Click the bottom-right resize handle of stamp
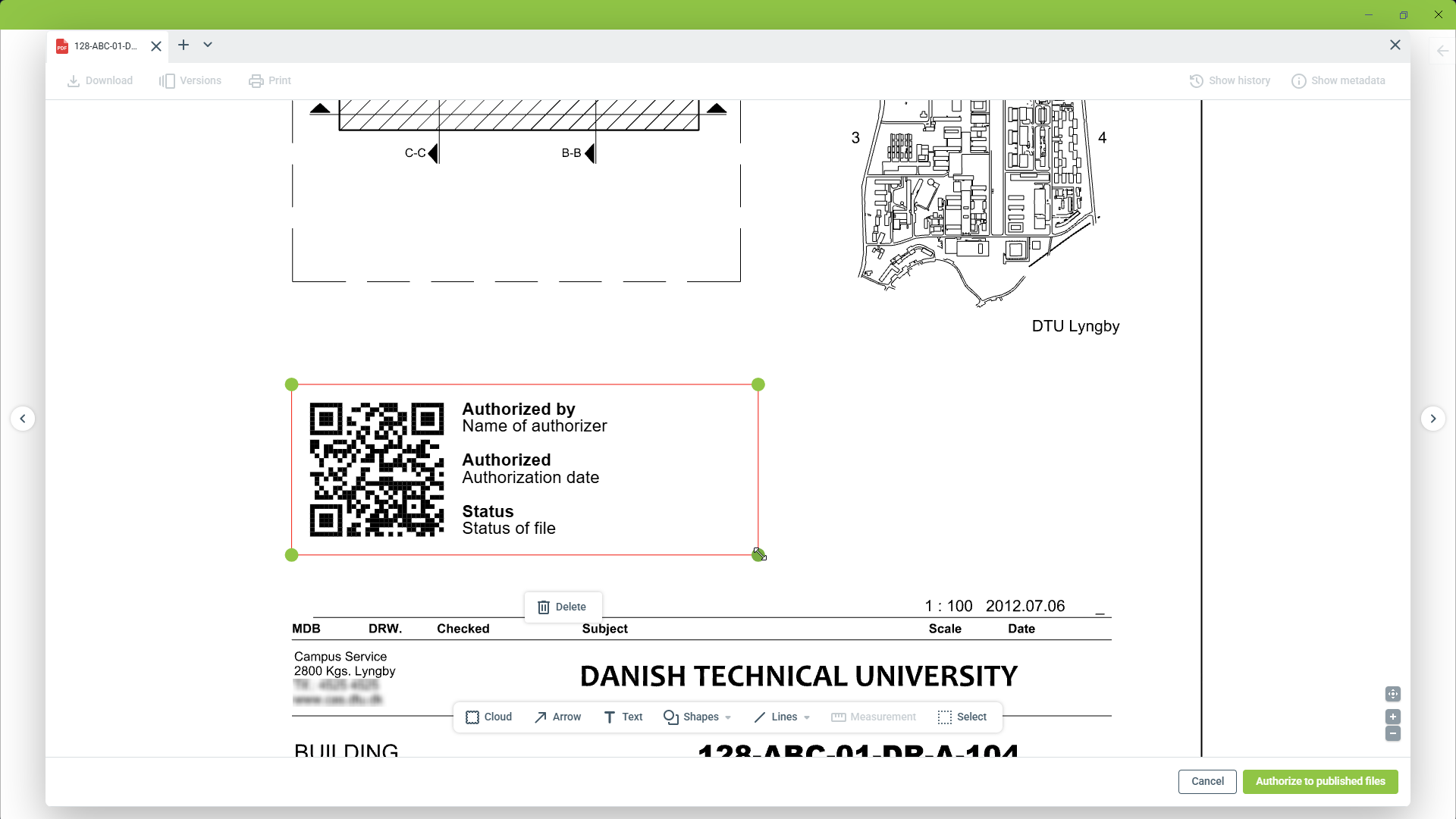 coord(758,555)
